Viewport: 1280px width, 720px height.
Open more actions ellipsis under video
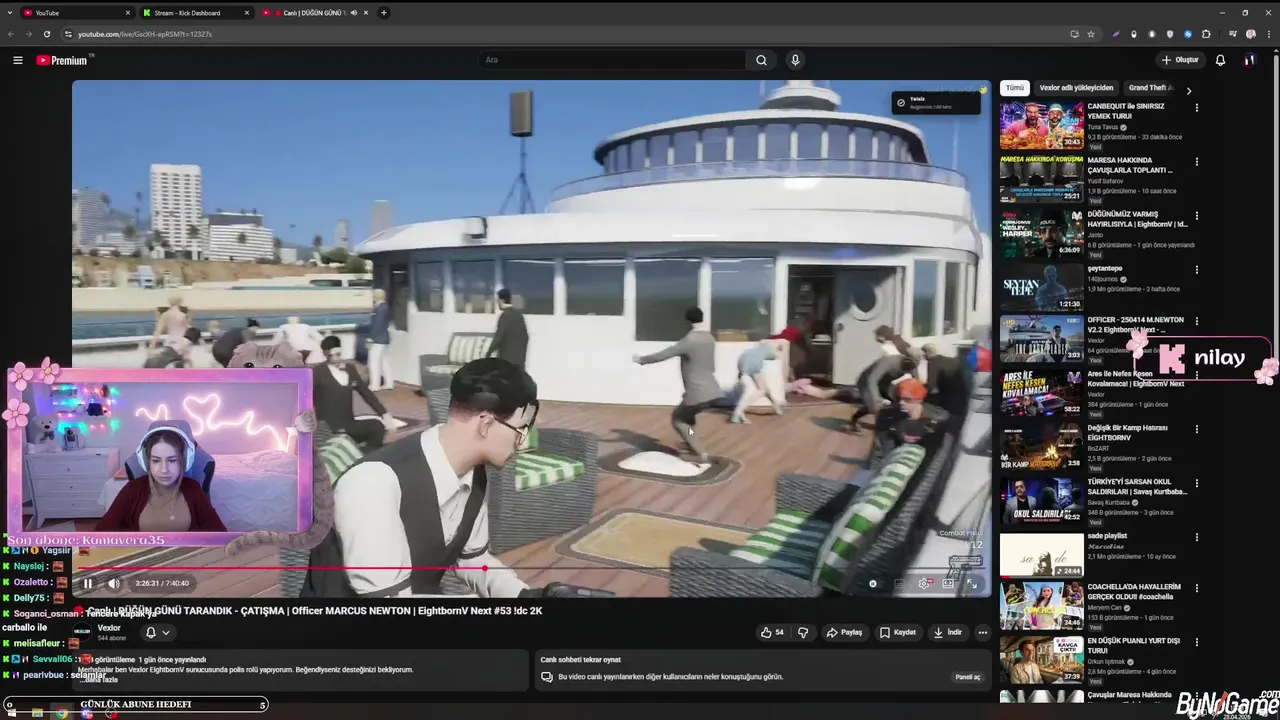[x=982, y=632]
